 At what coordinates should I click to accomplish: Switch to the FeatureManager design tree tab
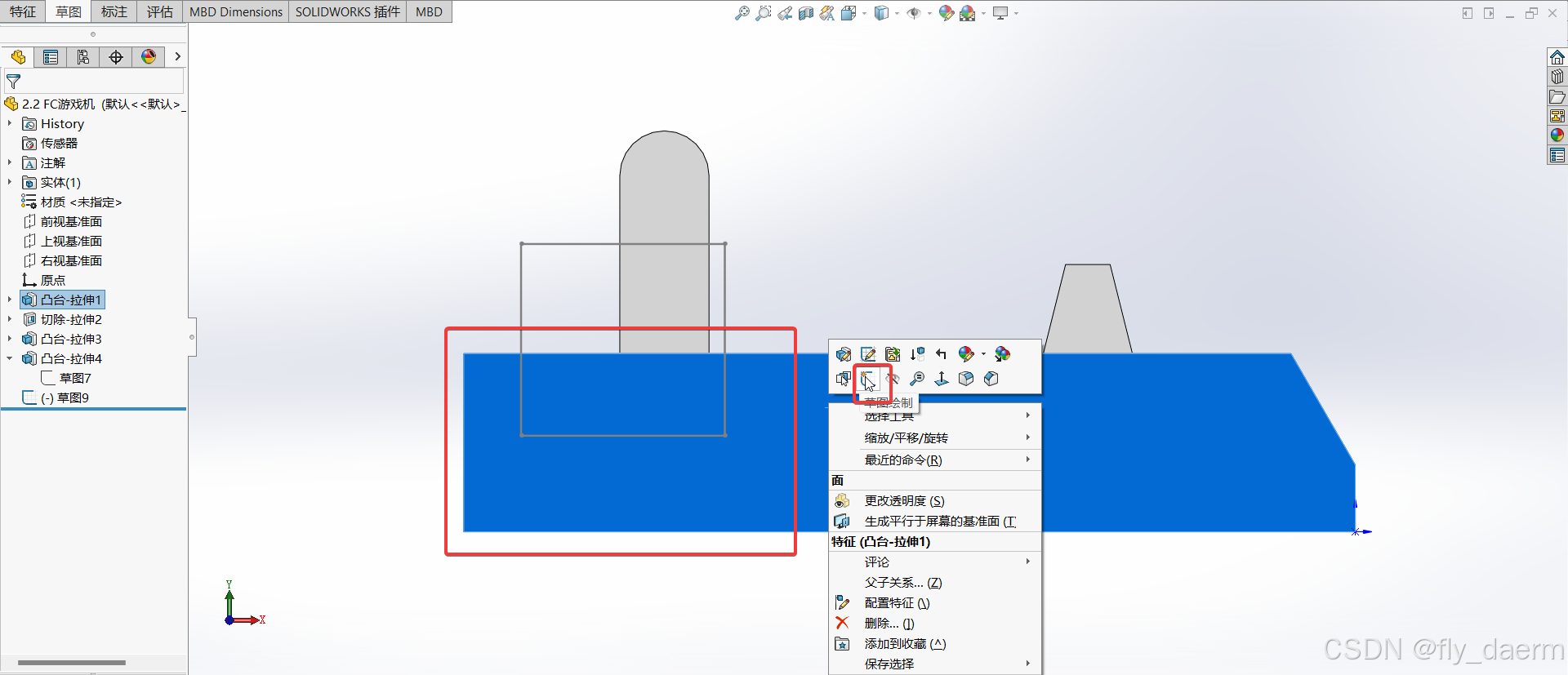(18, 56)
